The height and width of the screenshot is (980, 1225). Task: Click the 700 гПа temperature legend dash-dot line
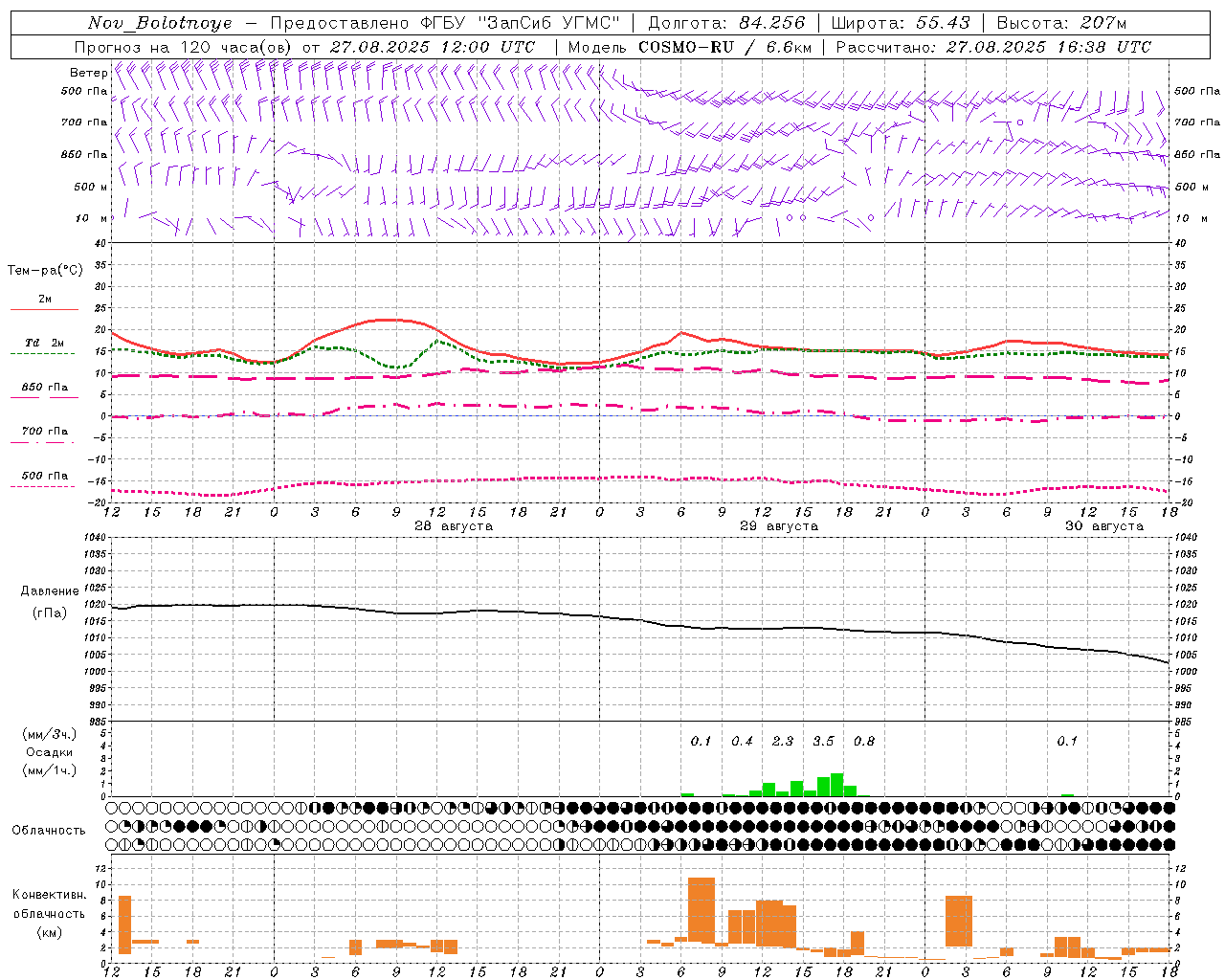[43, 442]
